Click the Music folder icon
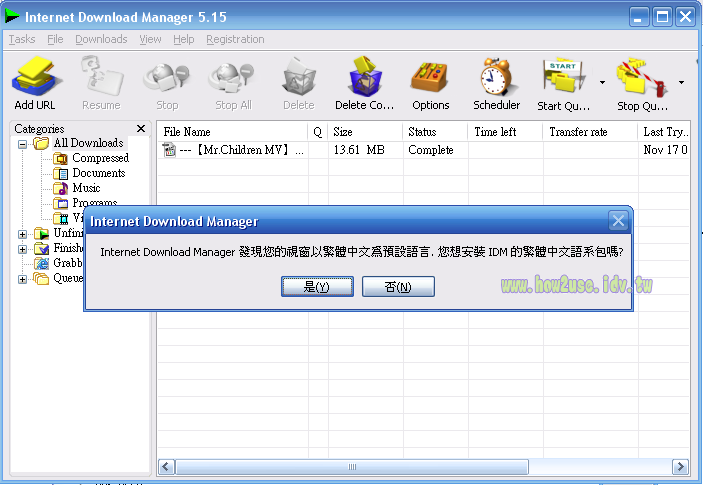The image size is (703, 485). pyautogui.click(x=61, y=188)
